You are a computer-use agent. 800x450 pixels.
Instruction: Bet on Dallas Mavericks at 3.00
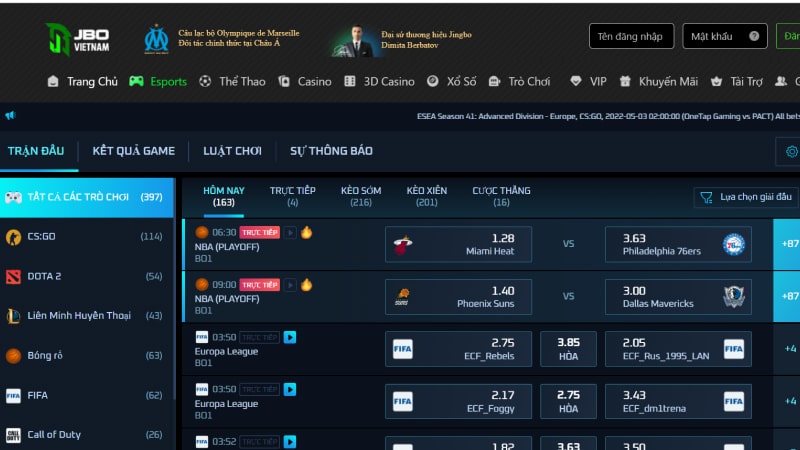[x=678, y=297]
